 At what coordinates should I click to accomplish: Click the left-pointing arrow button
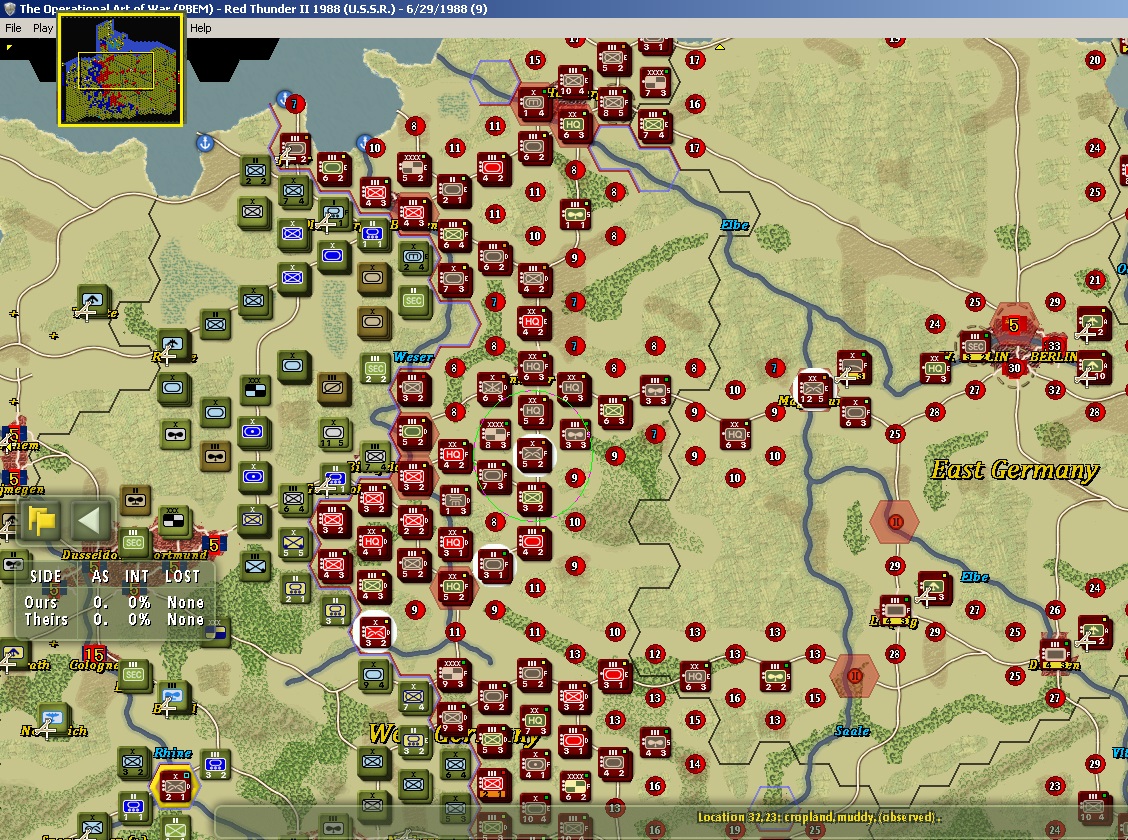(90, 519)
